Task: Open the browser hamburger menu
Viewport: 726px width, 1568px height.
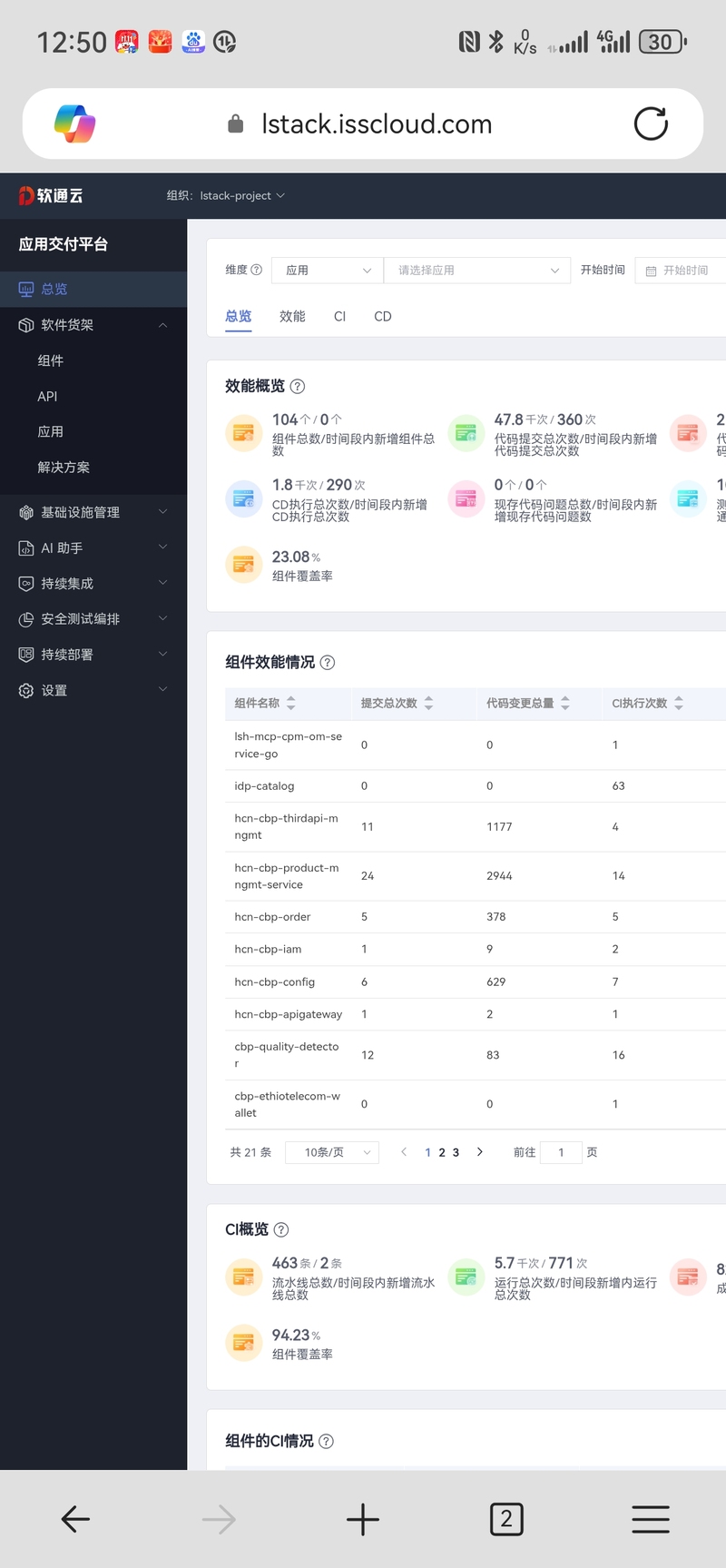Action: coord(651,1519)
